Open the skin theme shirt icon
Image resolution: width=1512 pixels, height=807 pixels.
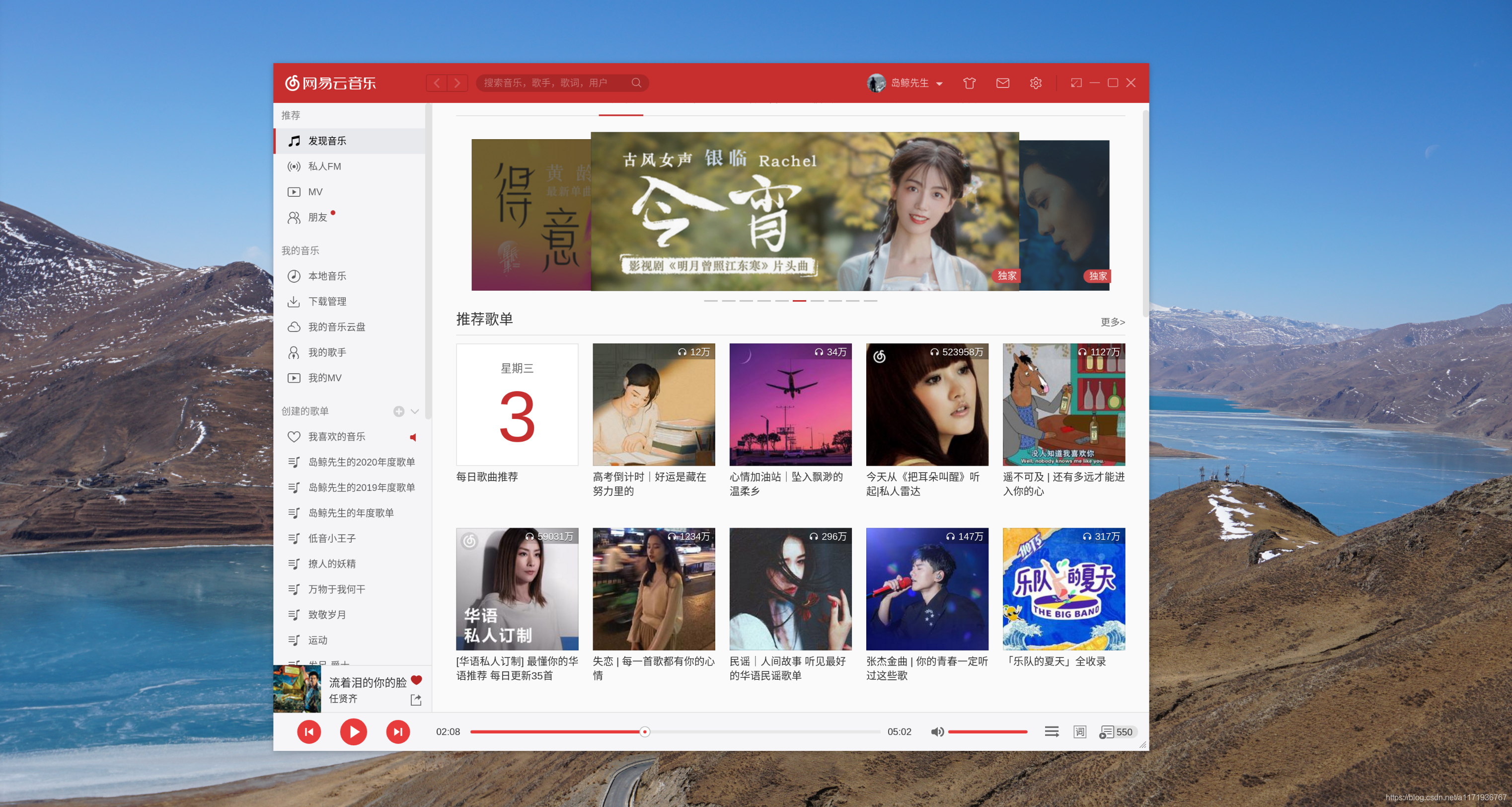pos(969,83)
